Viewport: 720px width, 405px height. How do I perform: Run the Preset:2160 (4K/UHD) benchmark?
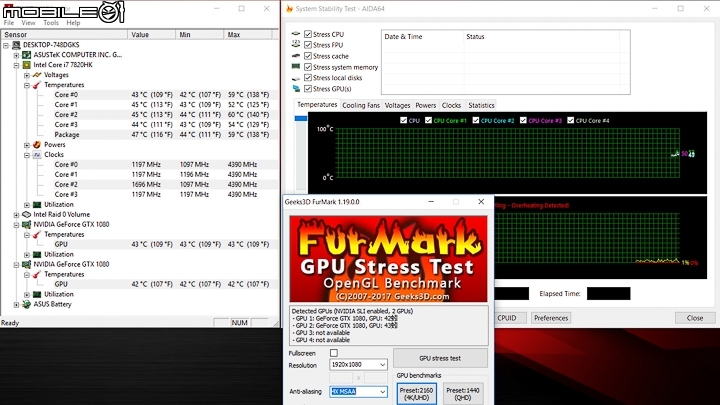click(x=416, y=394)
